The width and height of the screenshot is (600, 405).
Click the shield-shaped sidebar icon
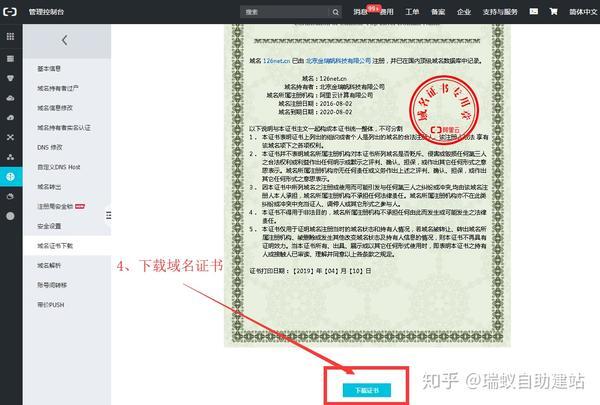tap(10, 78)
